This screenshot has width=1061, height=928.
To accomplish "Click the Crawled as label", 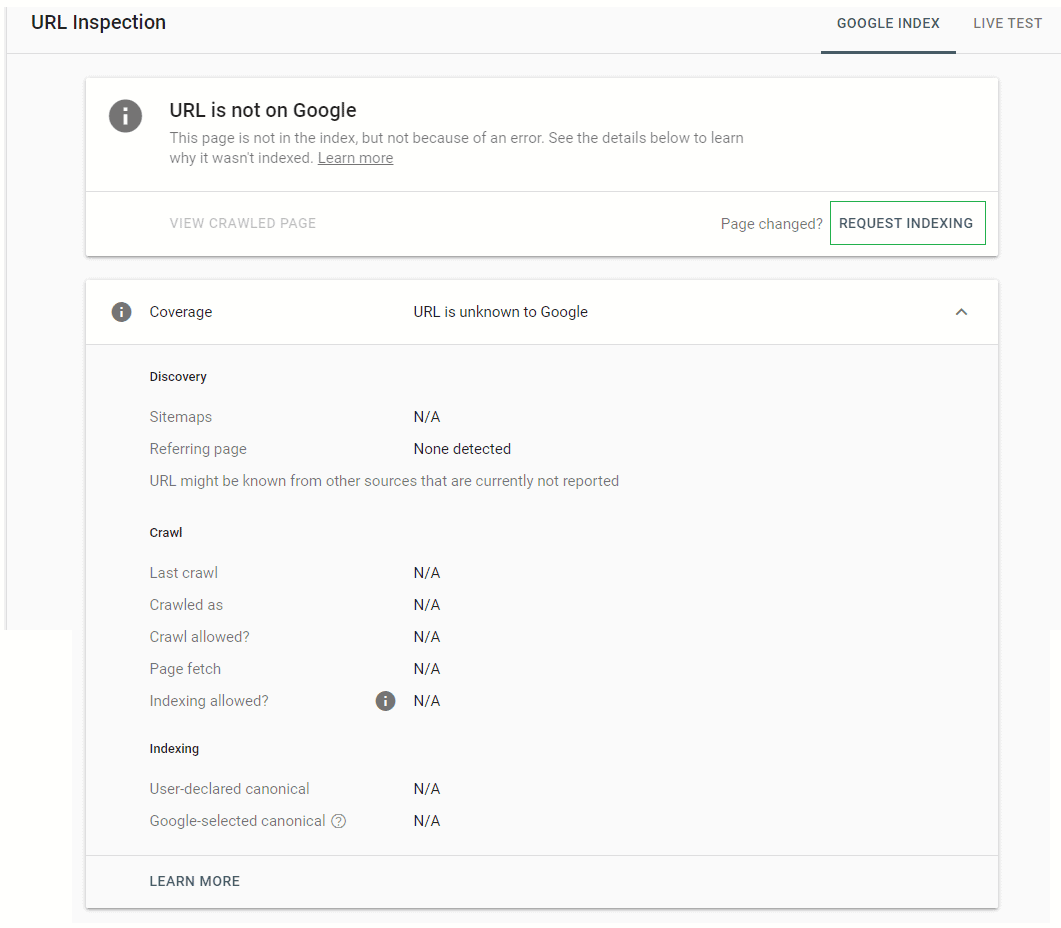I will [186, 604].
